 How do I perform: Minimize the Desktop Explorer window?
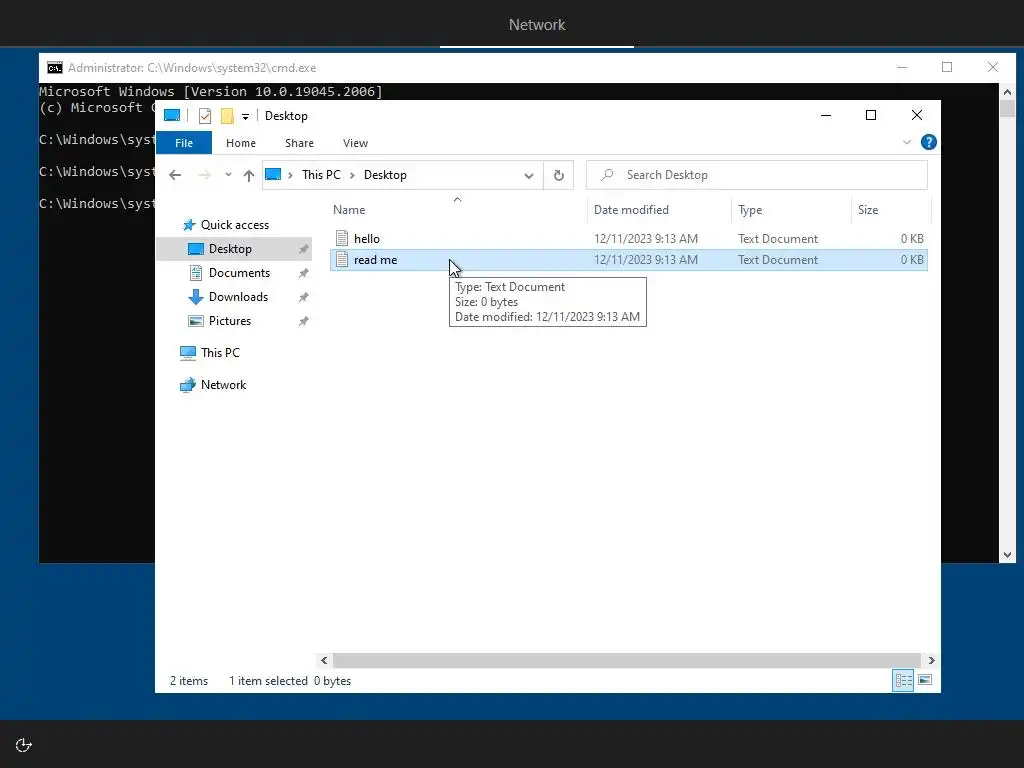pos(825,116)
